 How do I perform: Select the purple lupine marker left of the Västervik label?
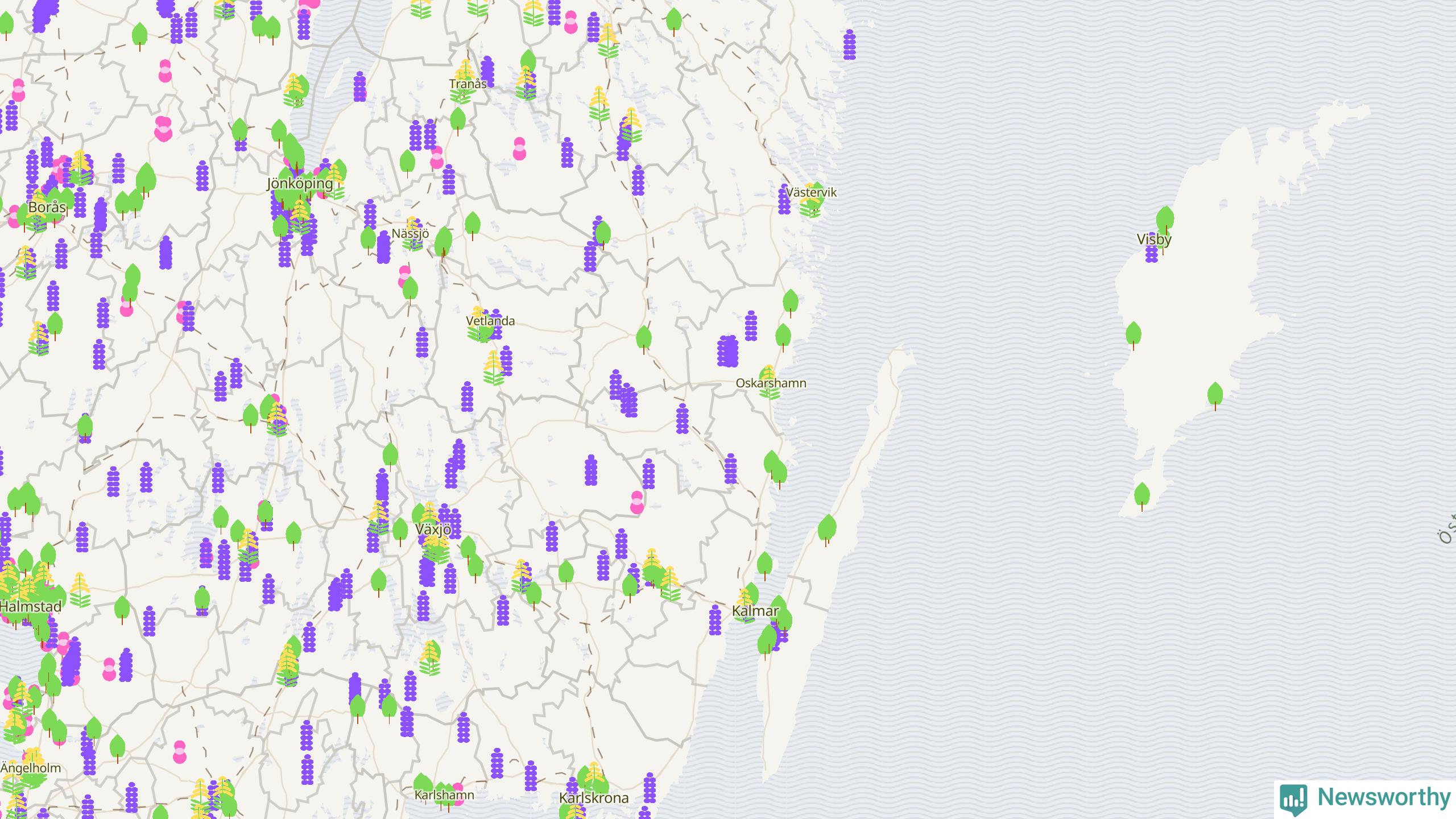tap(784, 199)
